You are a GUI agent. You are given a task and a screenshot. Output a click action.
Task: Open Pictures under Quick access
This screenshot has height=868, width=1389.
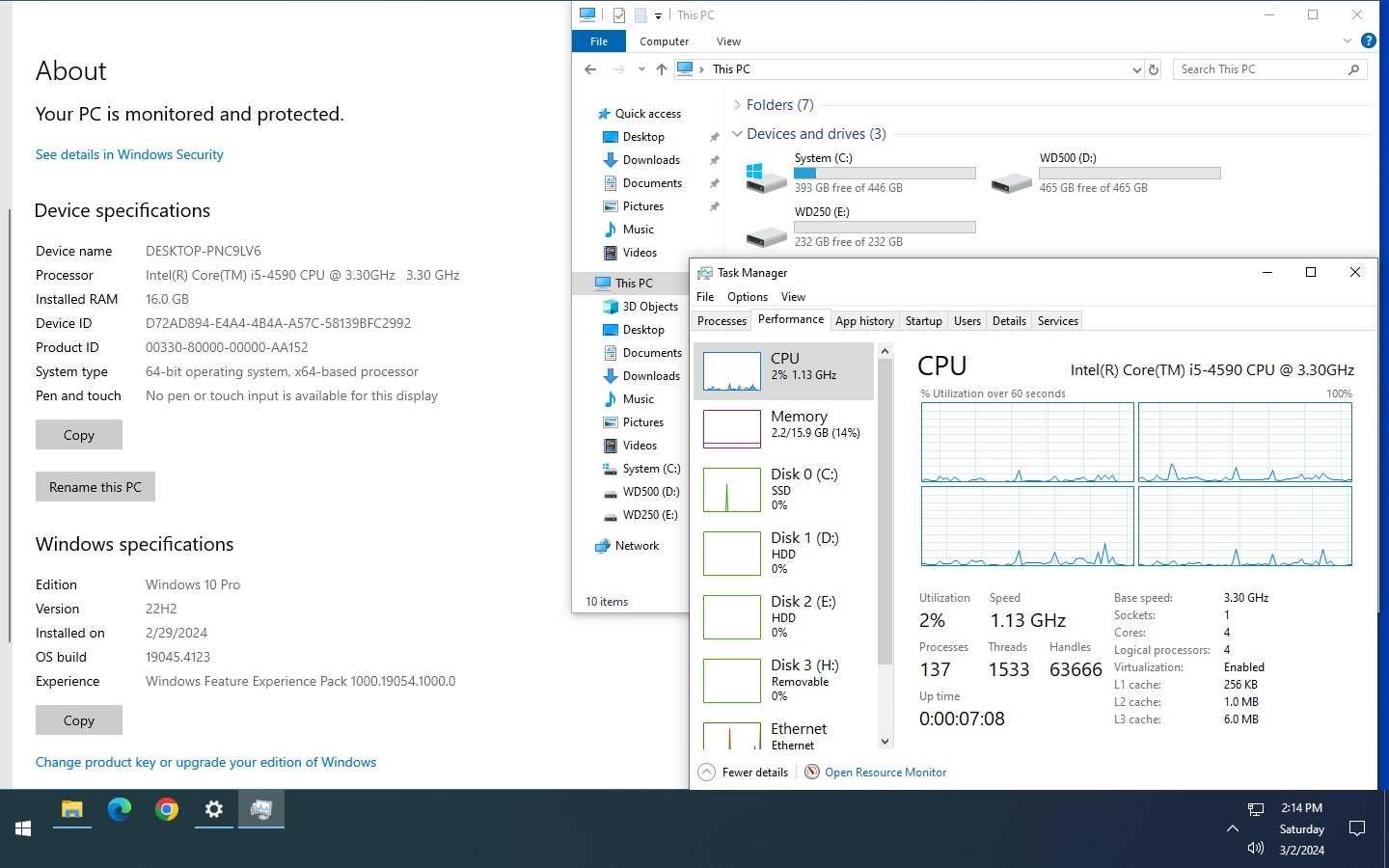642,206
